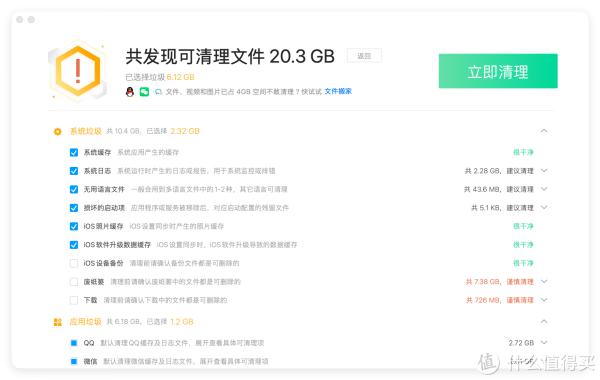Click the QQ row size 2.72 GB
Screen dimensions: 600x380
[521, 343]
